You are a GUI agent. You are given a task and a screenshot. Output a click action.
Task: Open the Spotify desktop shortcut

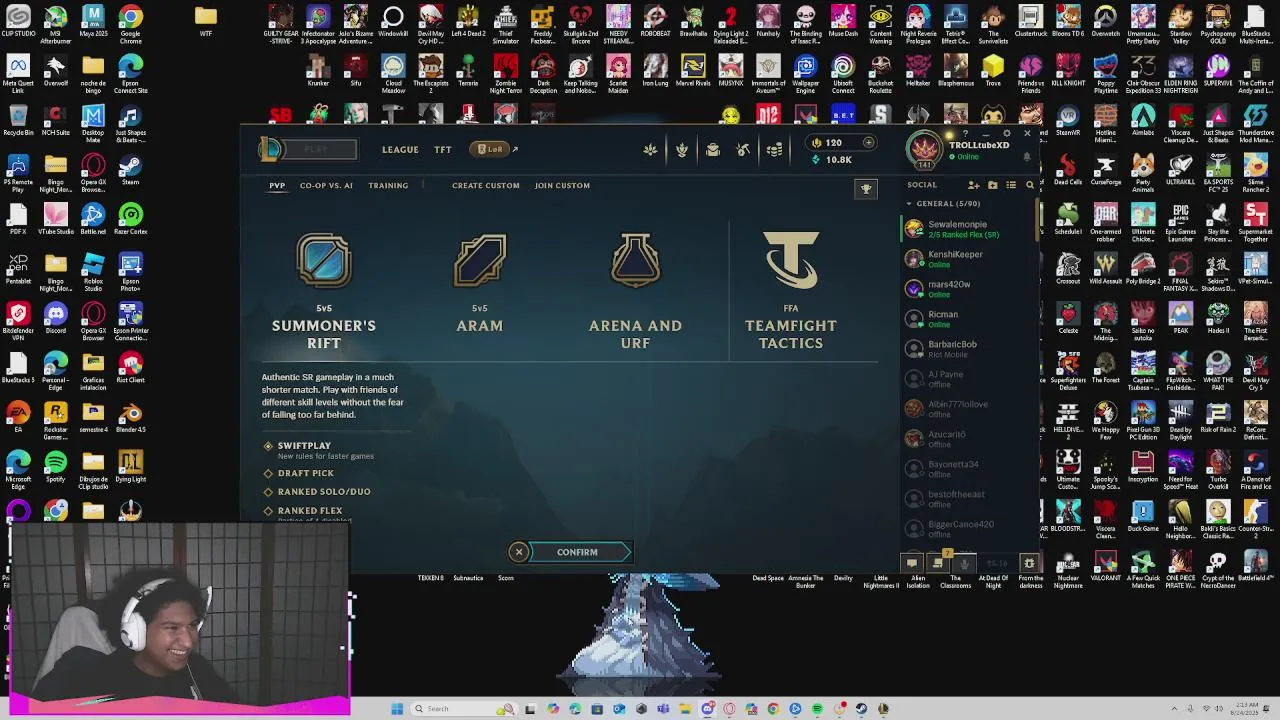click(x=56, y=467)
